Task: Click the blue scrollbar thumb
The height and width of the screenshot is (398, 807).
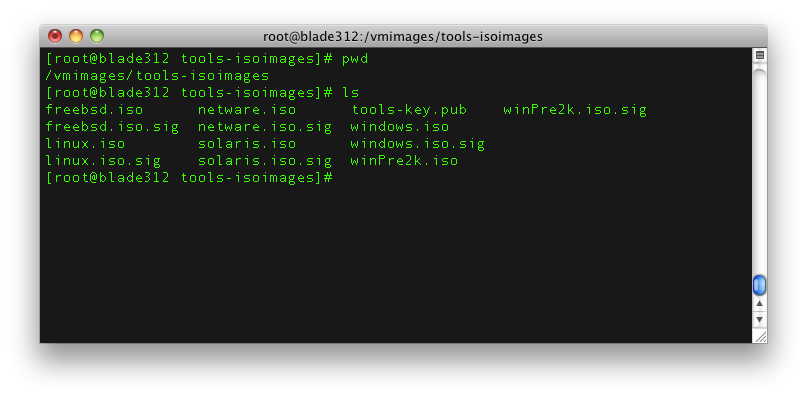Action: tap(760, 285)
